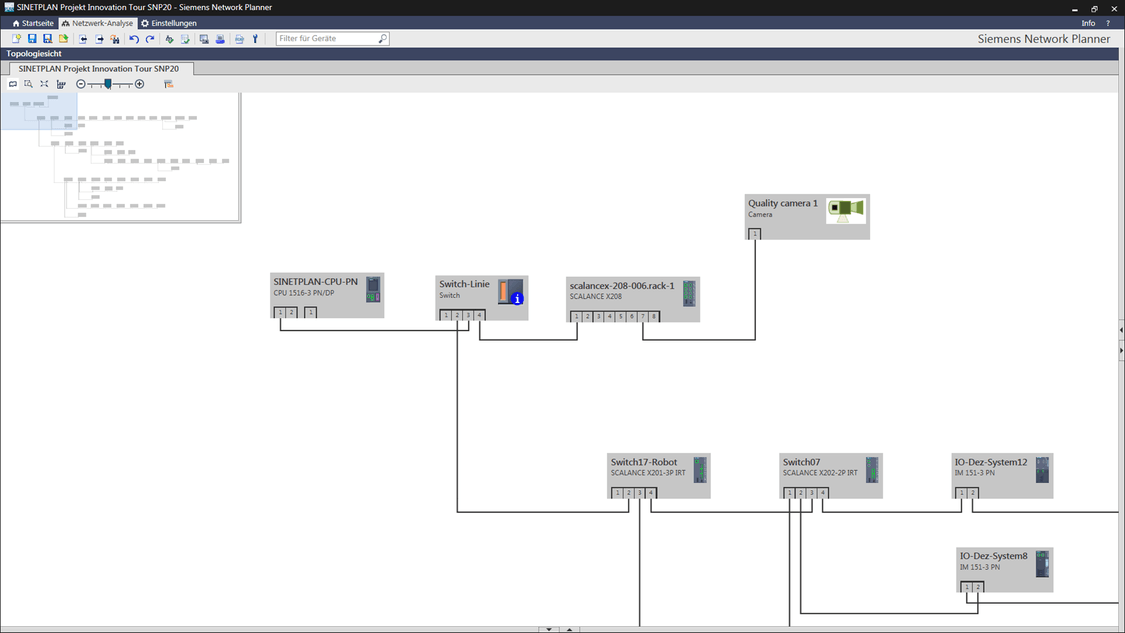This screenshot has height=633, width=1125.
Task: Open the Info link in top right
Action: pos(1088,22)
